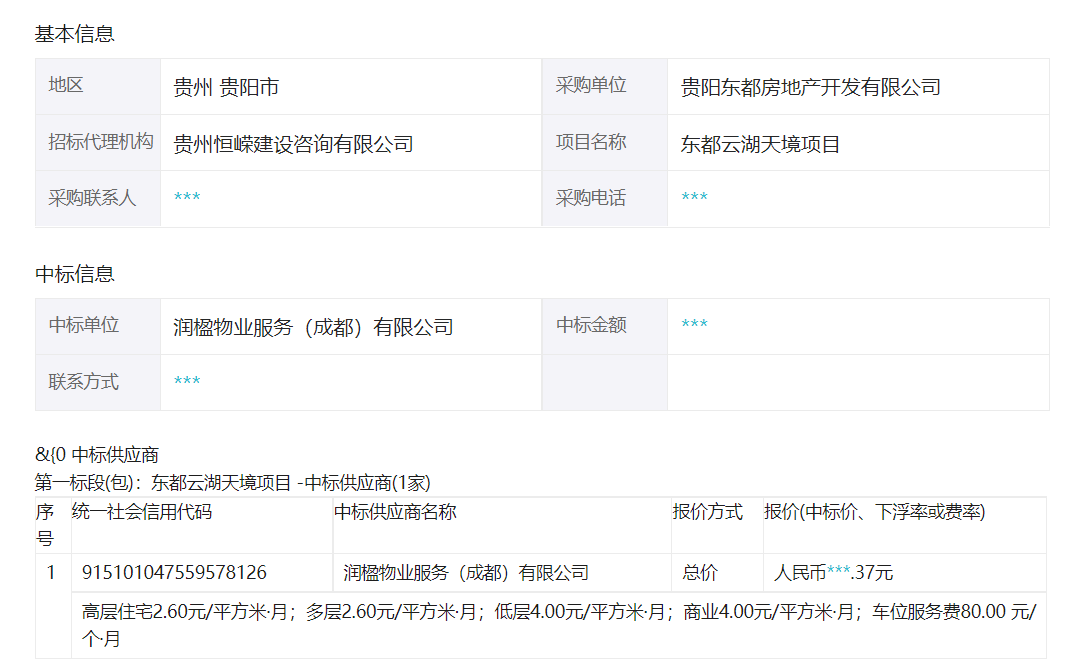Click supplier name in the bid table row

click(466, 573)
